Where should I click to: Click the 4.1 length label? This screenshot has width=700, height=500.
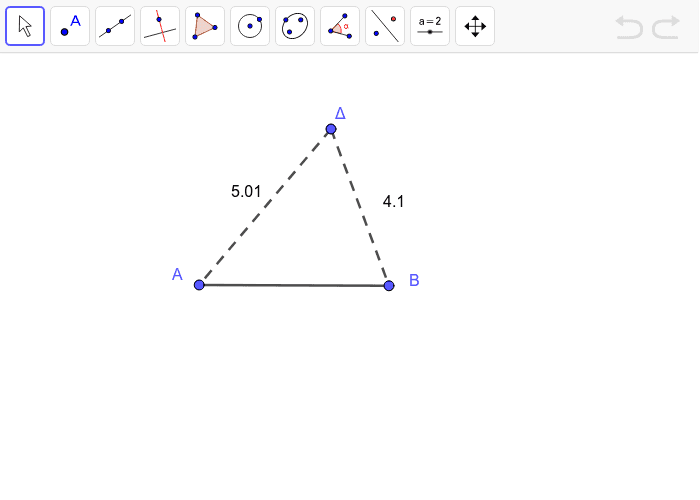(393, 201)
